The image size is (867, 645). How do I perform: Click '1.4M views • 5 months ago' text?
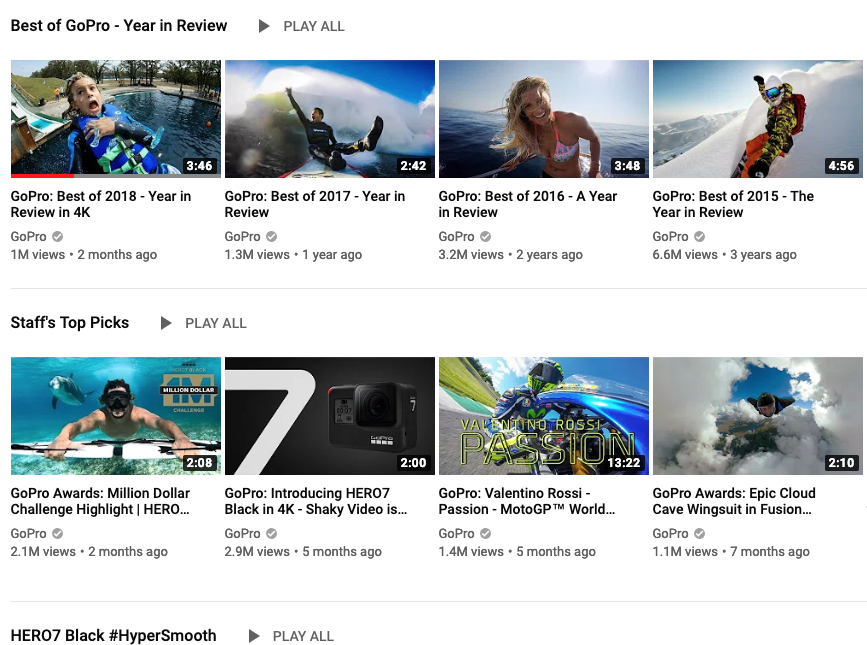pos(517,552)
